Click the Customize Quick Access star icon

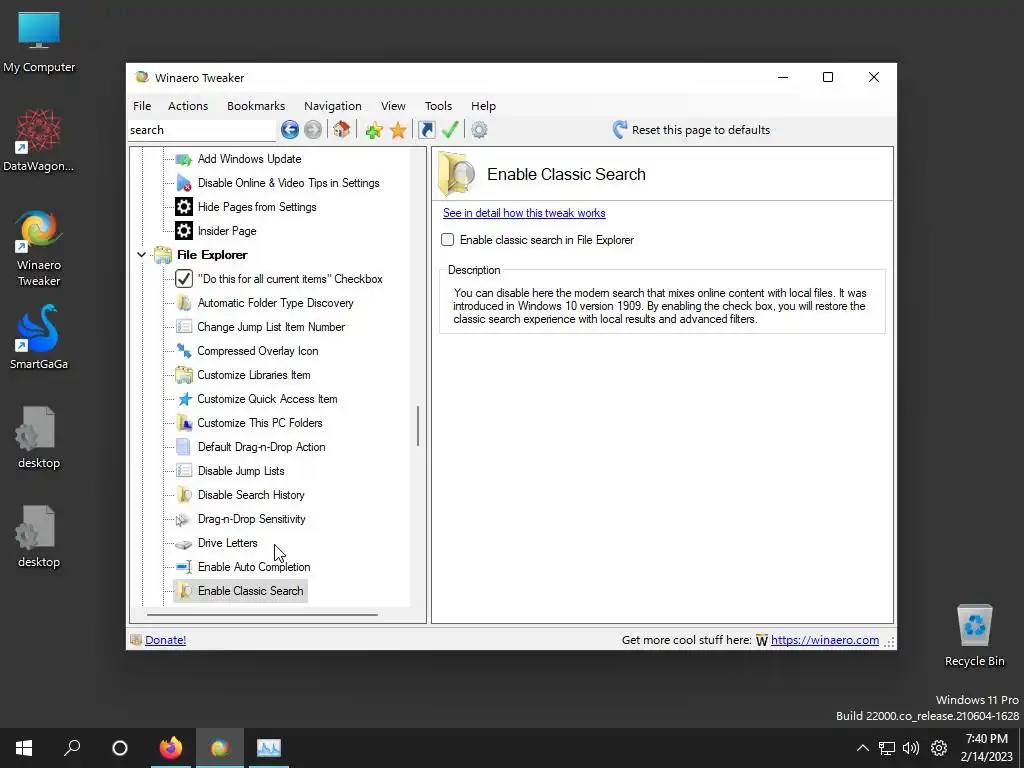click(184, 399)
